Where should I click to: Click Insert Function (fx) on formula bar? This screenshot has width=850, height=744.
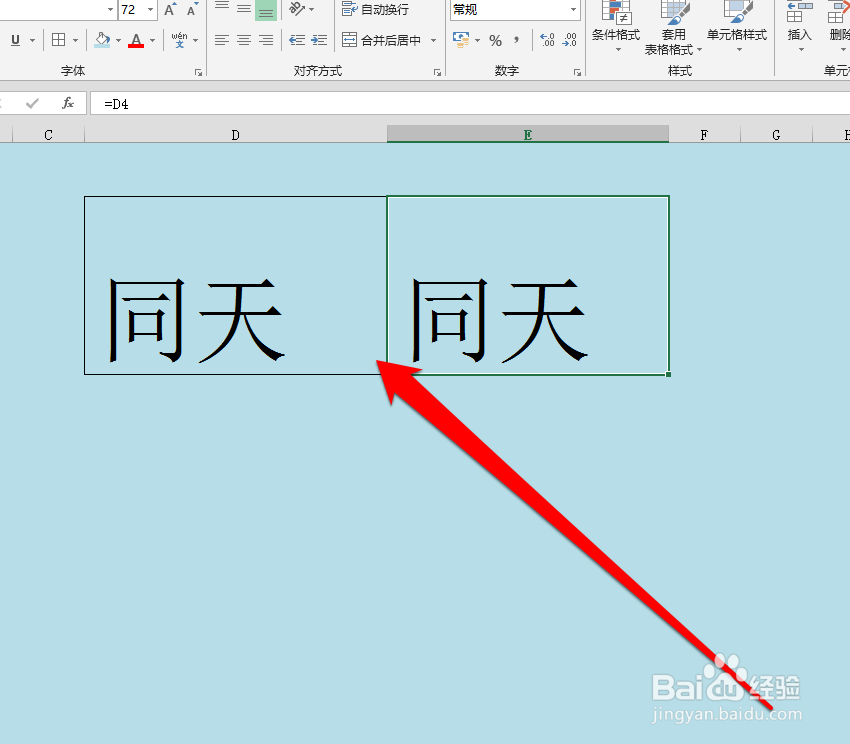[66, 103]
